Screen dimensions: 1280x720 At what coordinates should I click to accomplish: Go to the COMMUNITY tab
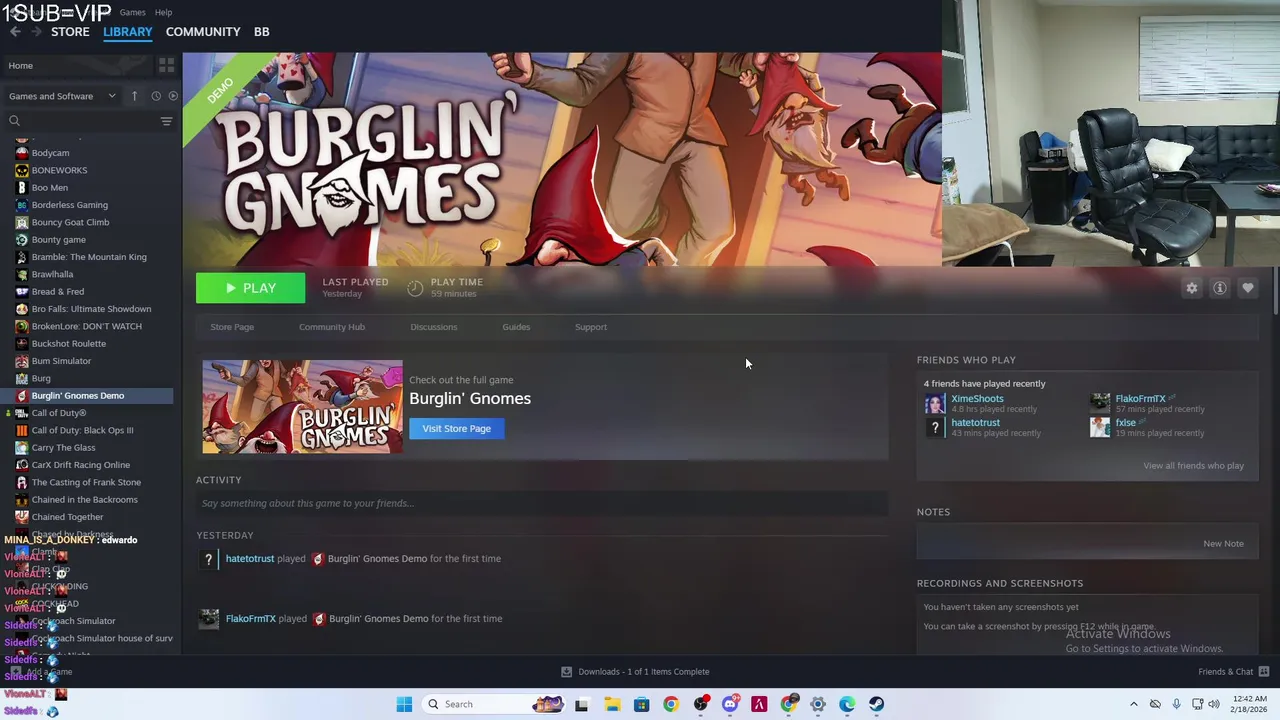[203, 32]
